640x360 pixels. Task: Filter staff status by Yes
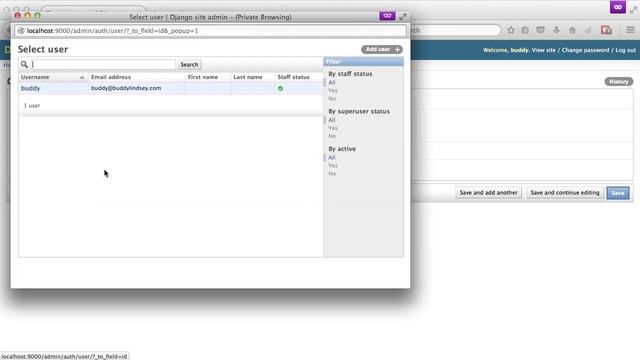coord(333,91)
